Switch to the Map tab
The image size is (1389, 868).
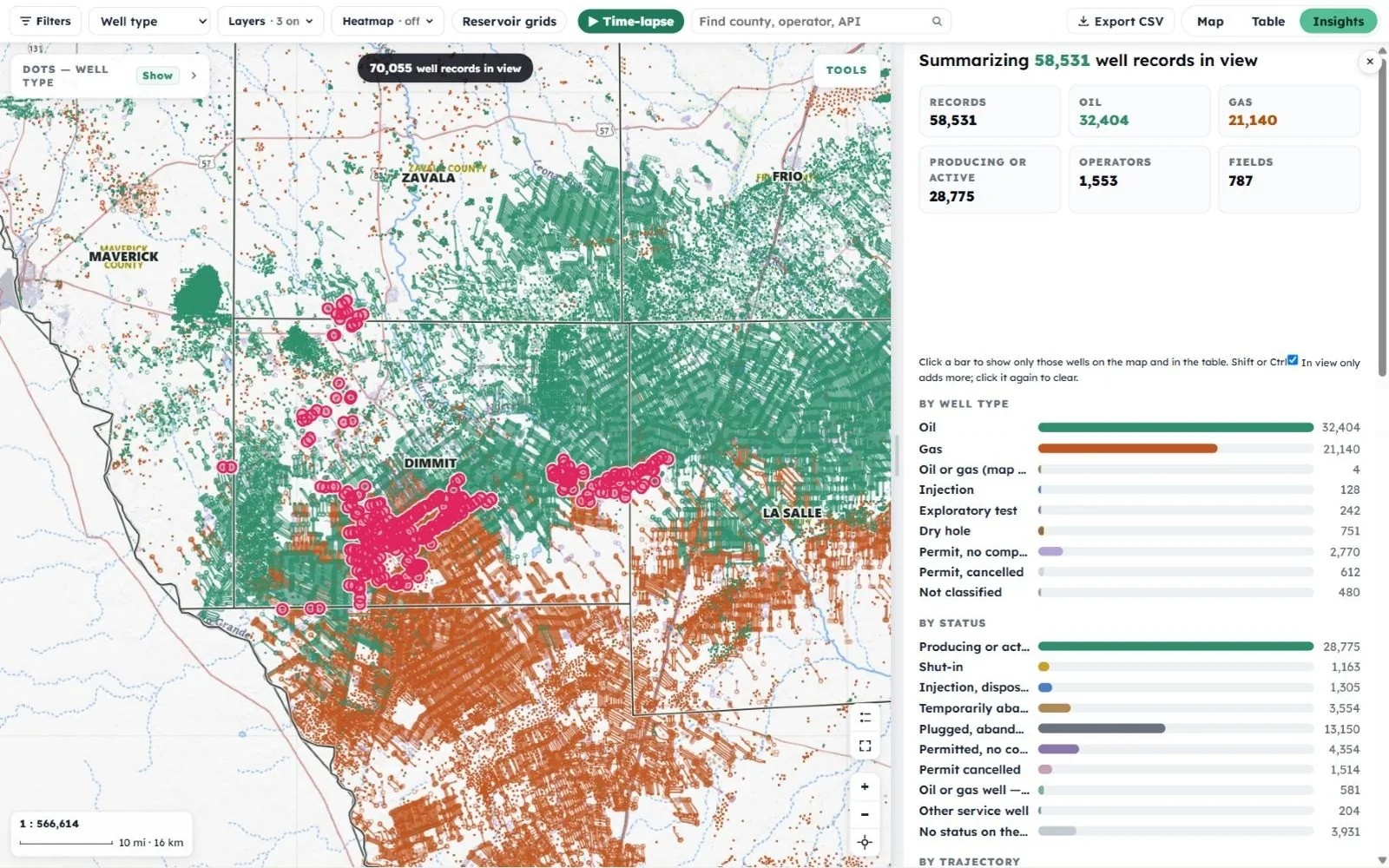[1210, 21]
